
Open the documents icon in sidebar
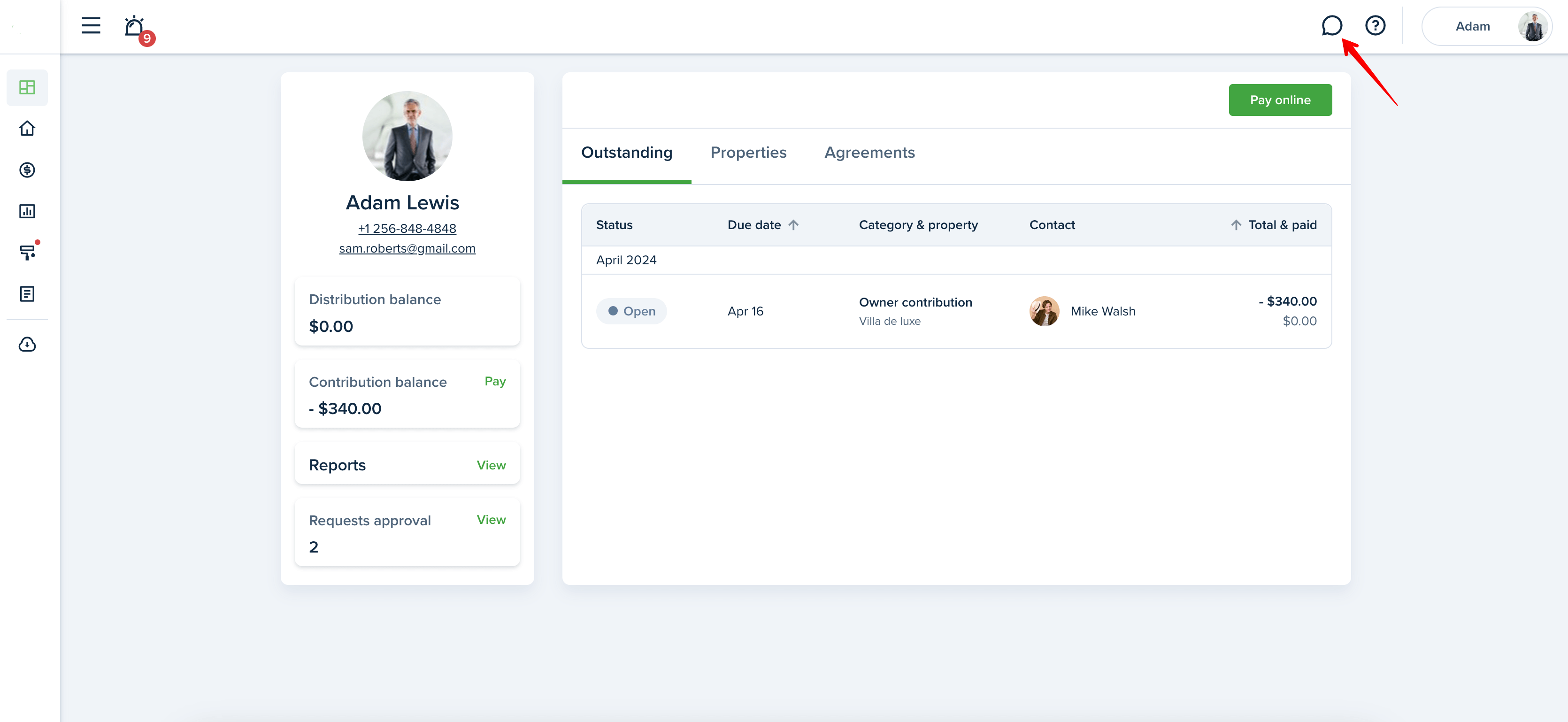click(x=27, y=294)
